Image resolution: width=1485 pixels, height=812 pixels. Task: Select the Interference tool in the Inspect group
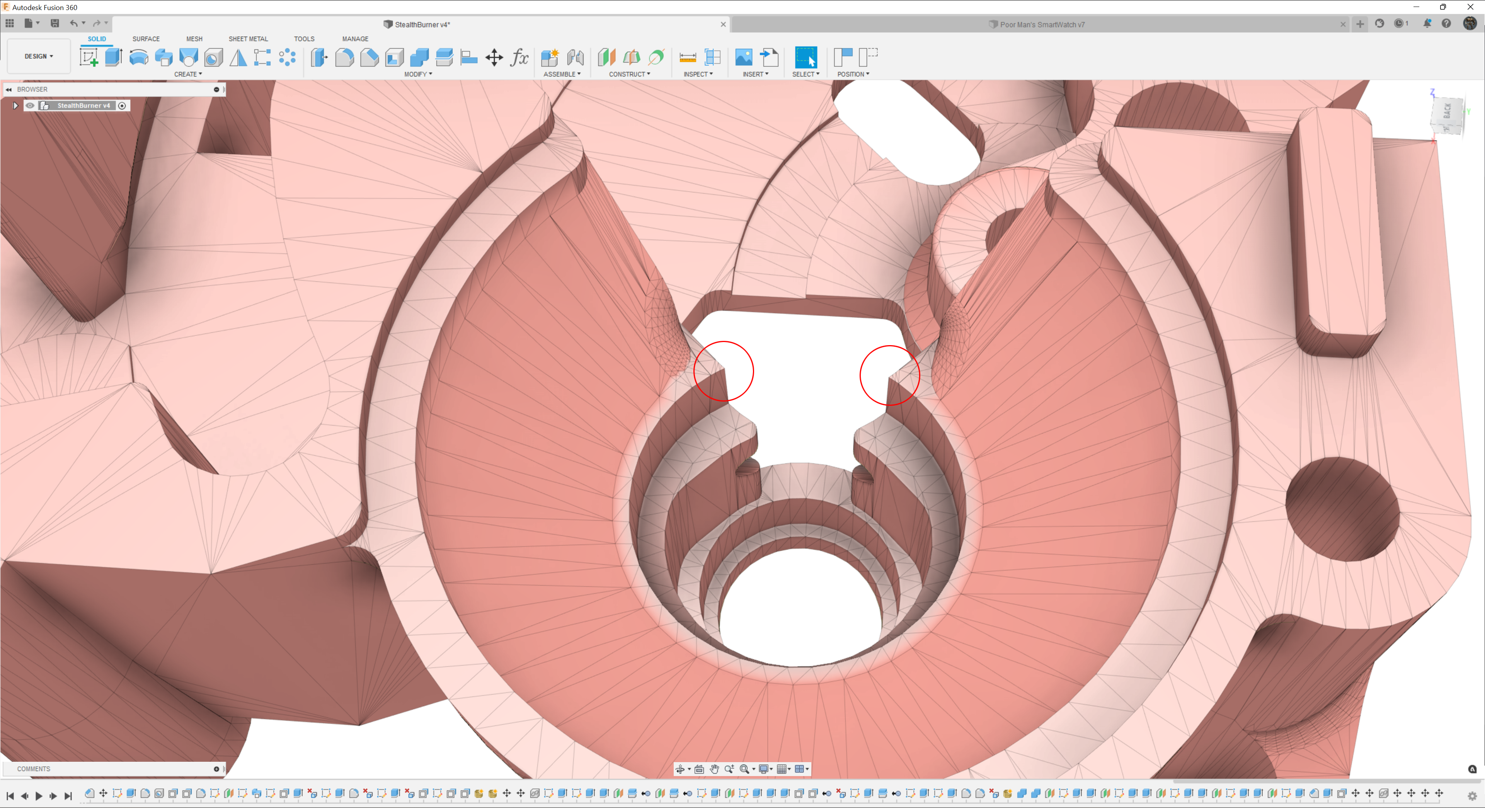tap(713, 58)
